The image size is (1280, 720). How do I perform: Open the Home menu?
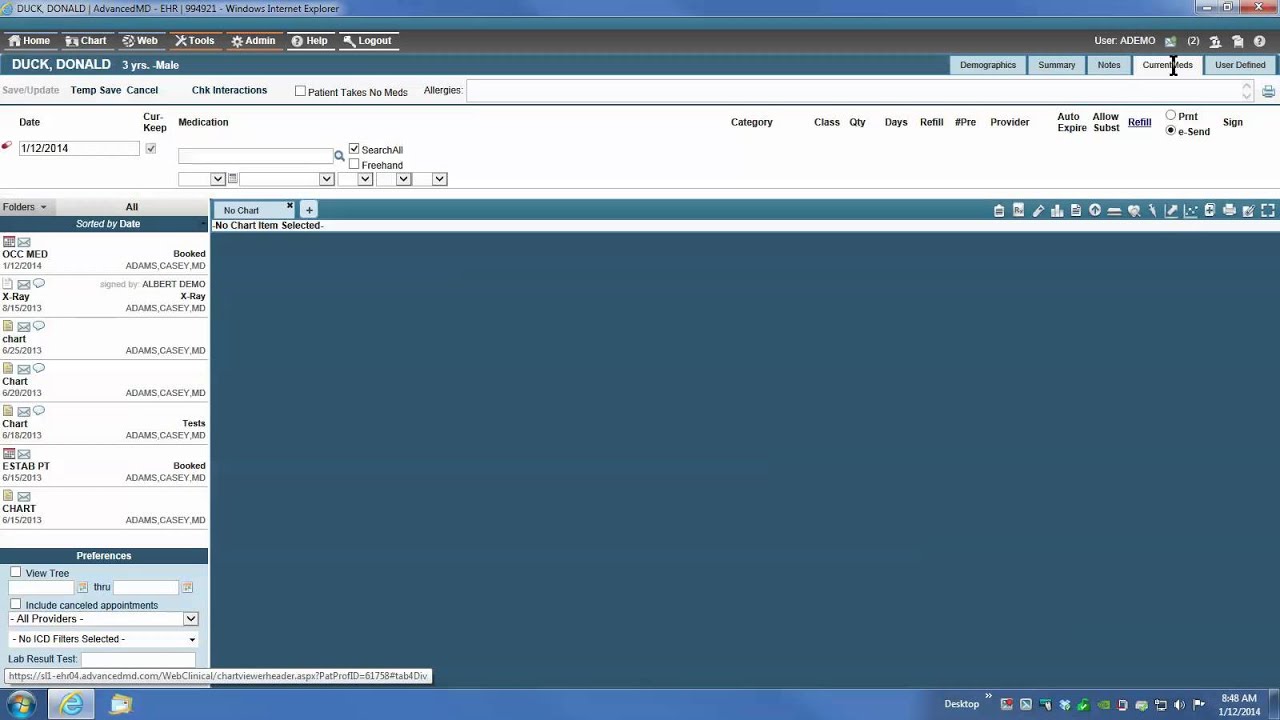point(29,41)
